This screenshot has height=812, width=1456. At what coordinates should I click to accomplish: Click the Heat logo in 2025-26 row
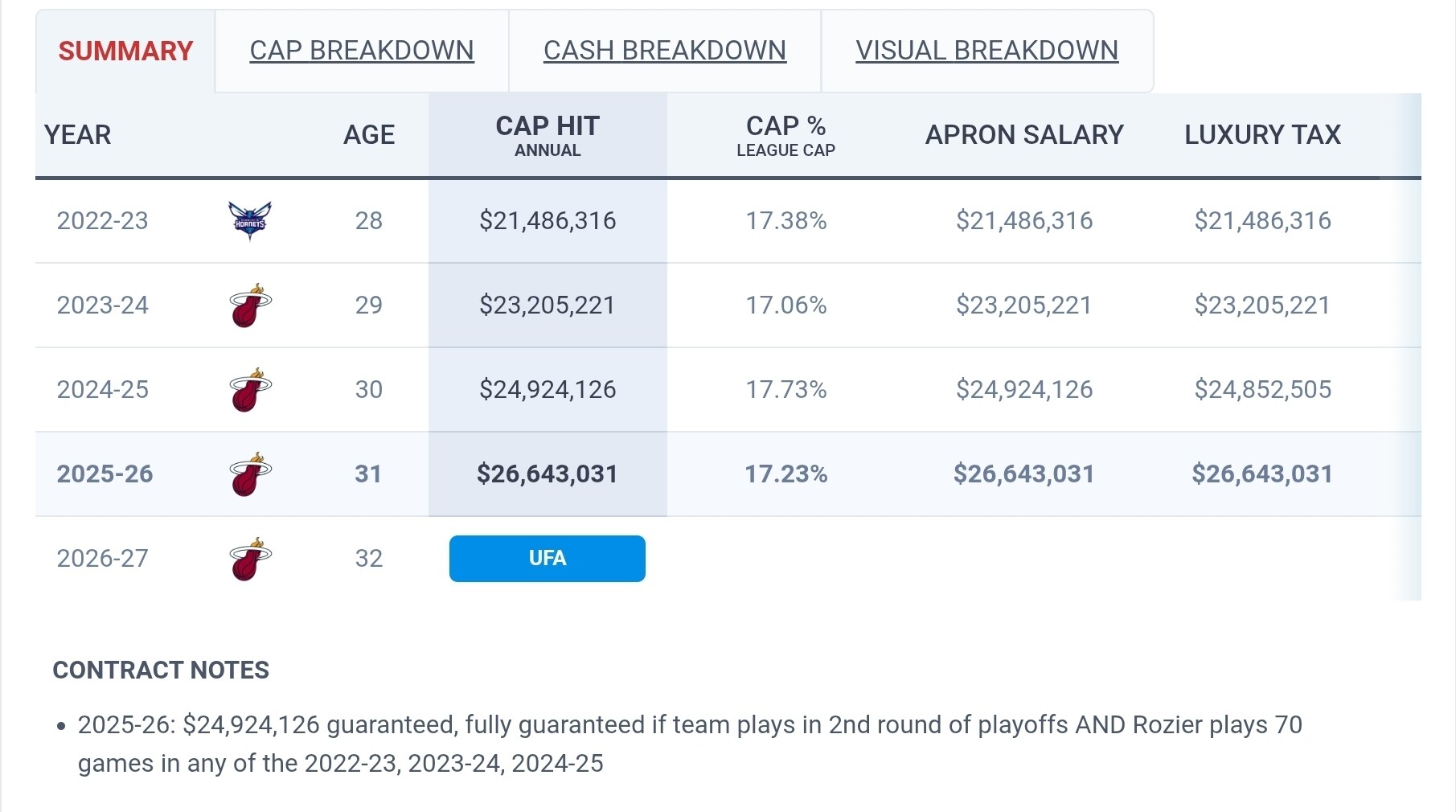[250, 474]
